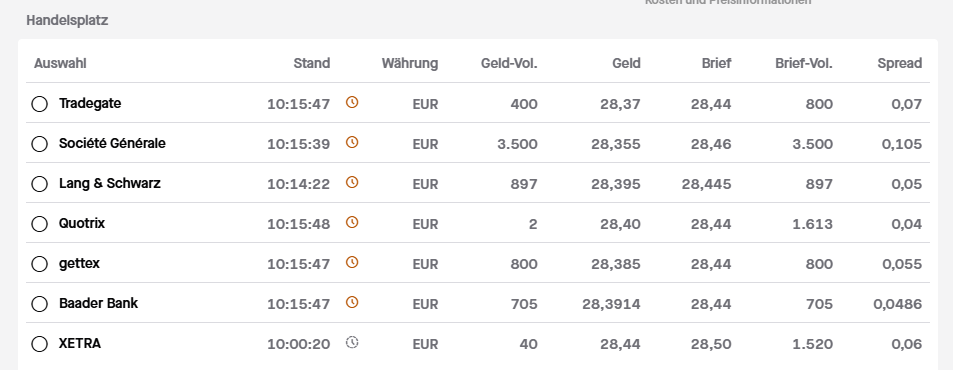Screen dimensions: 953x370
Task: Click timestamp 10:15:48
Action: click(x=299, y=224)
